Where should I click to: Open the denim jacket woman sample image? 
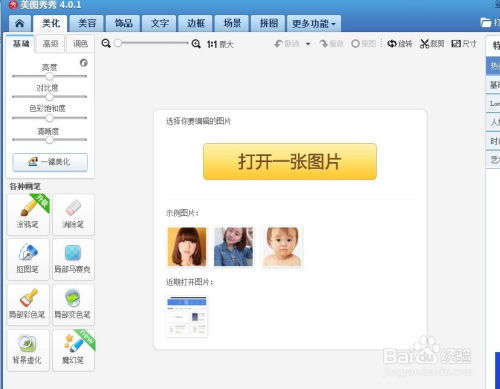pyautogui.click(x=233, y=247)
